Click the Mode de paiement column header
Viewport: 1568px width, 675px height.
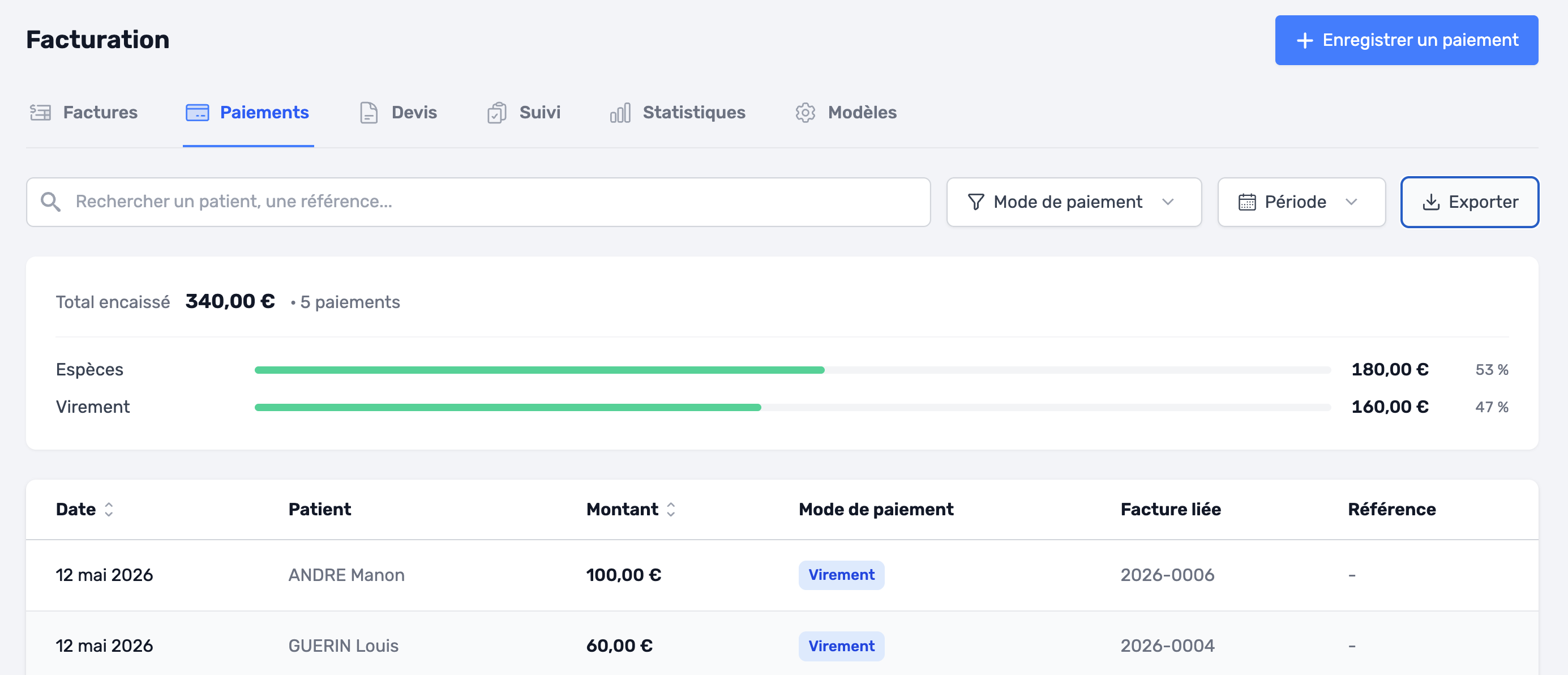coord(876,510)
